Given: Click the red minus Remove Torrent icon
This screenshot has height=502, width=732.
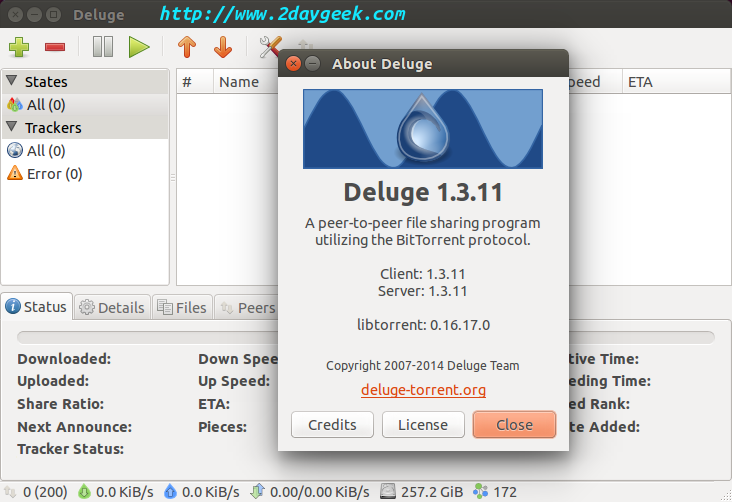Looking at the screenshot, I should coord(55,47).
